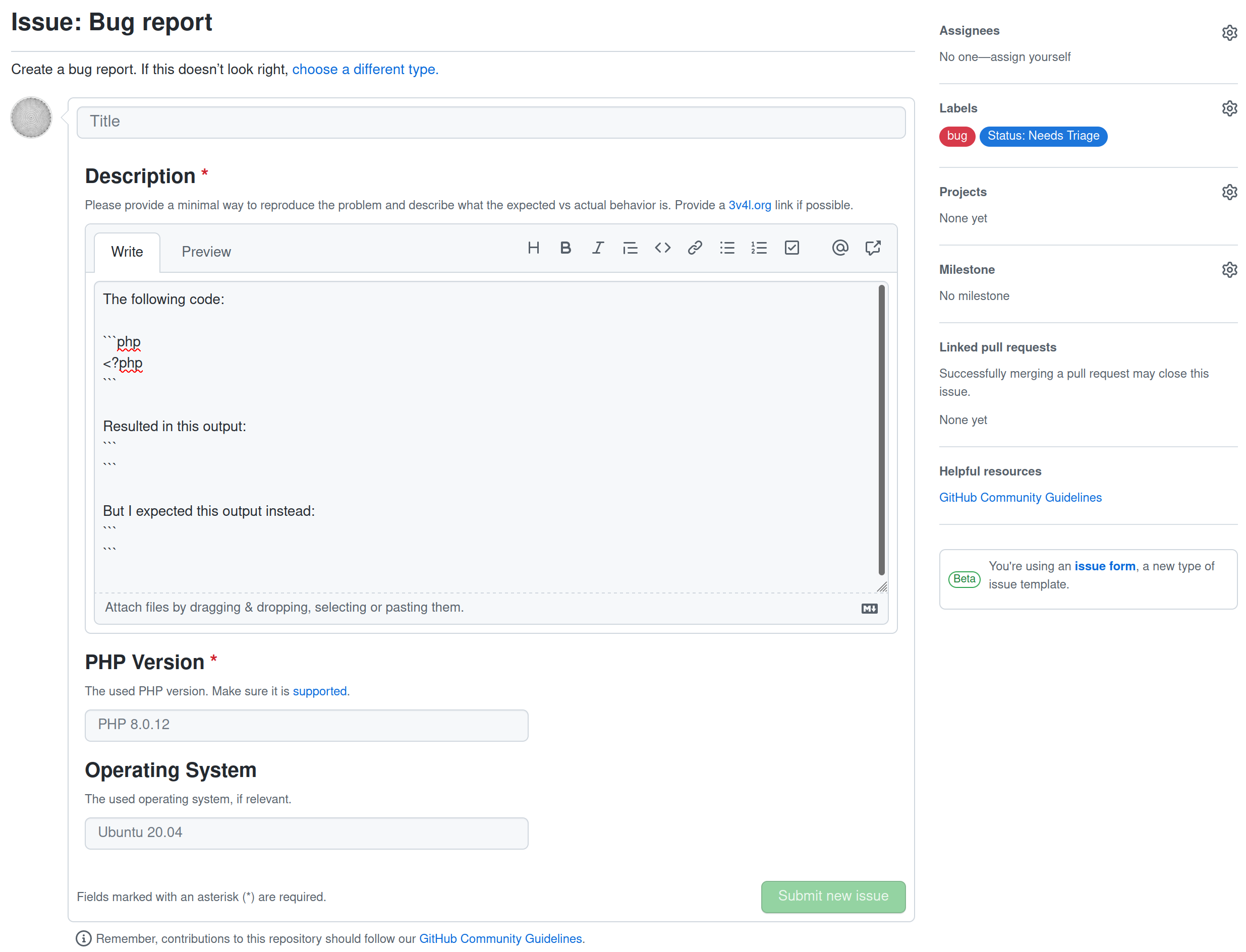1246x952 pixels.
Task: Add a link with the chain icon
Action: point(695,248)
